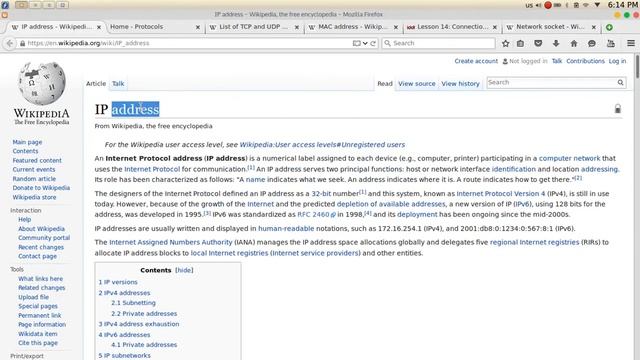Open the RFC 2460 external link
Image resolution: width=640 pixels, height=360 pixels.
[x=316, y=214]
